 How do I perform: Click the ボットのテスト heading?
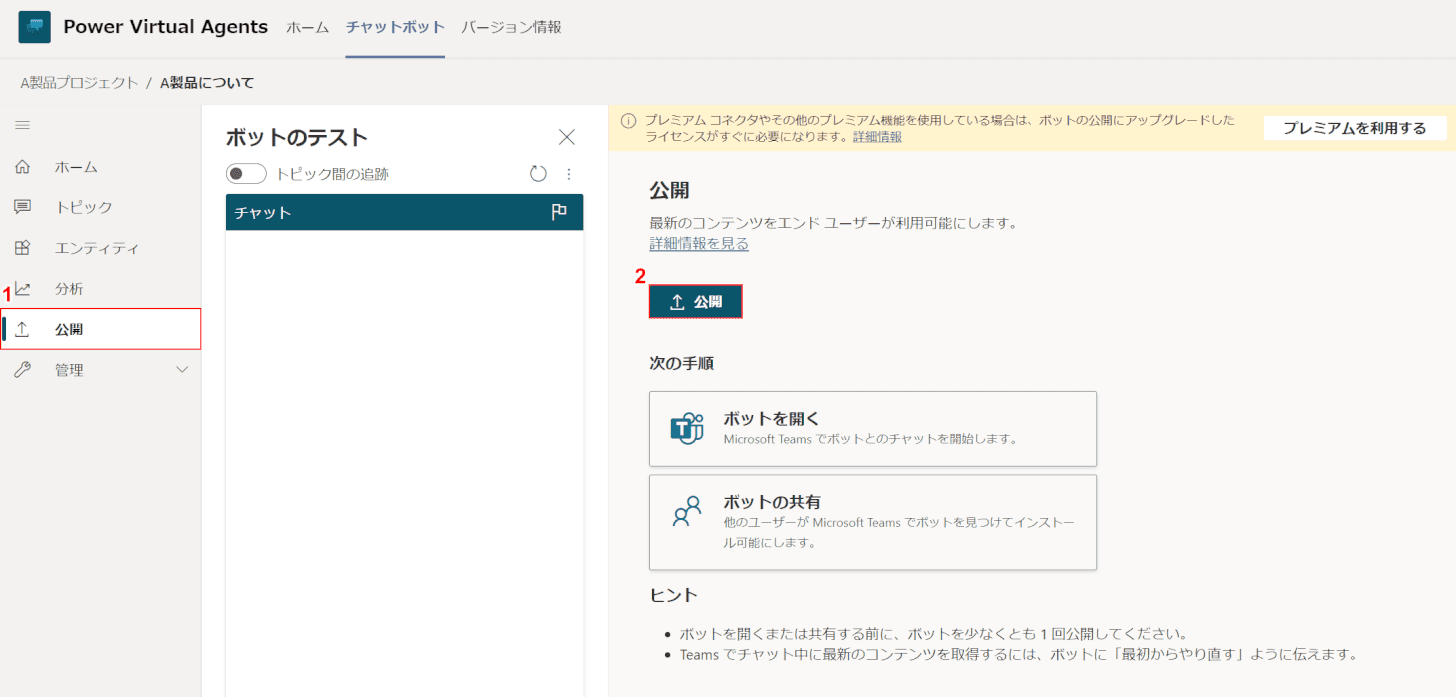coord(297,137)
